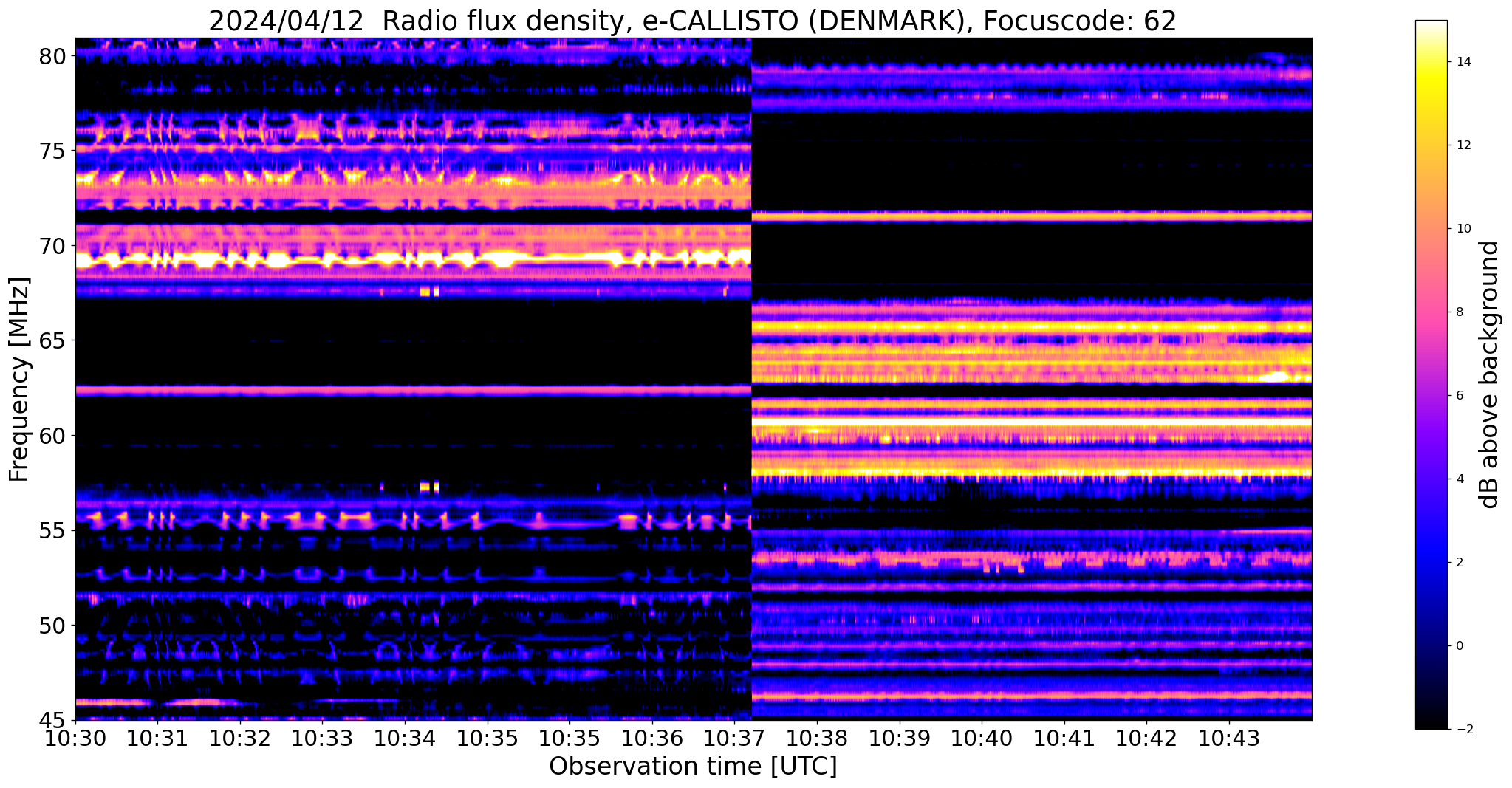Click the colorbar tick value 4
Image resolution: width=1512 pixels, height=788 pixels.
point(1458,479)
